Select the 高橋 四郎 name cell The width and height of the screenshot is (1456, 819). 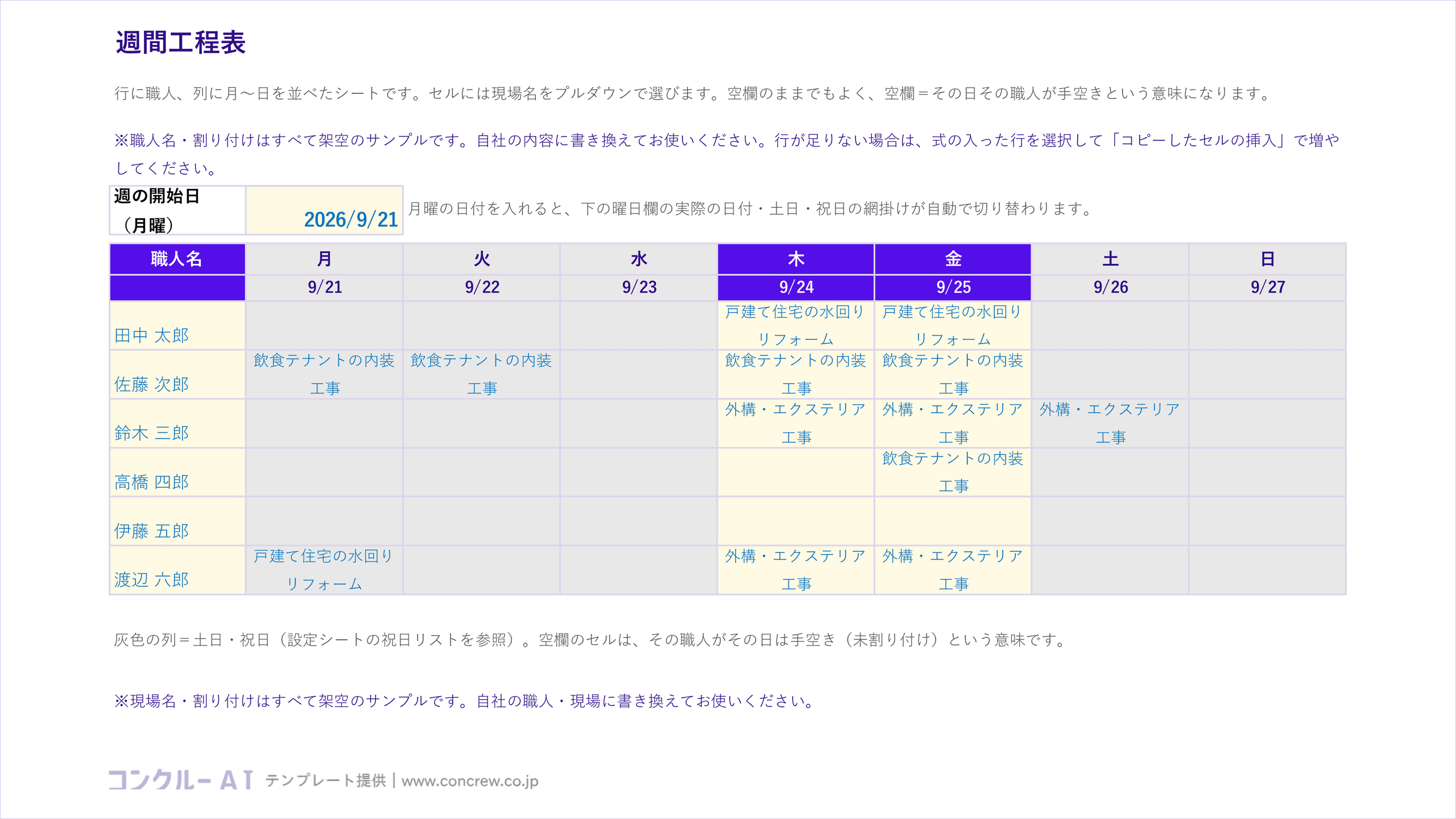177,472
